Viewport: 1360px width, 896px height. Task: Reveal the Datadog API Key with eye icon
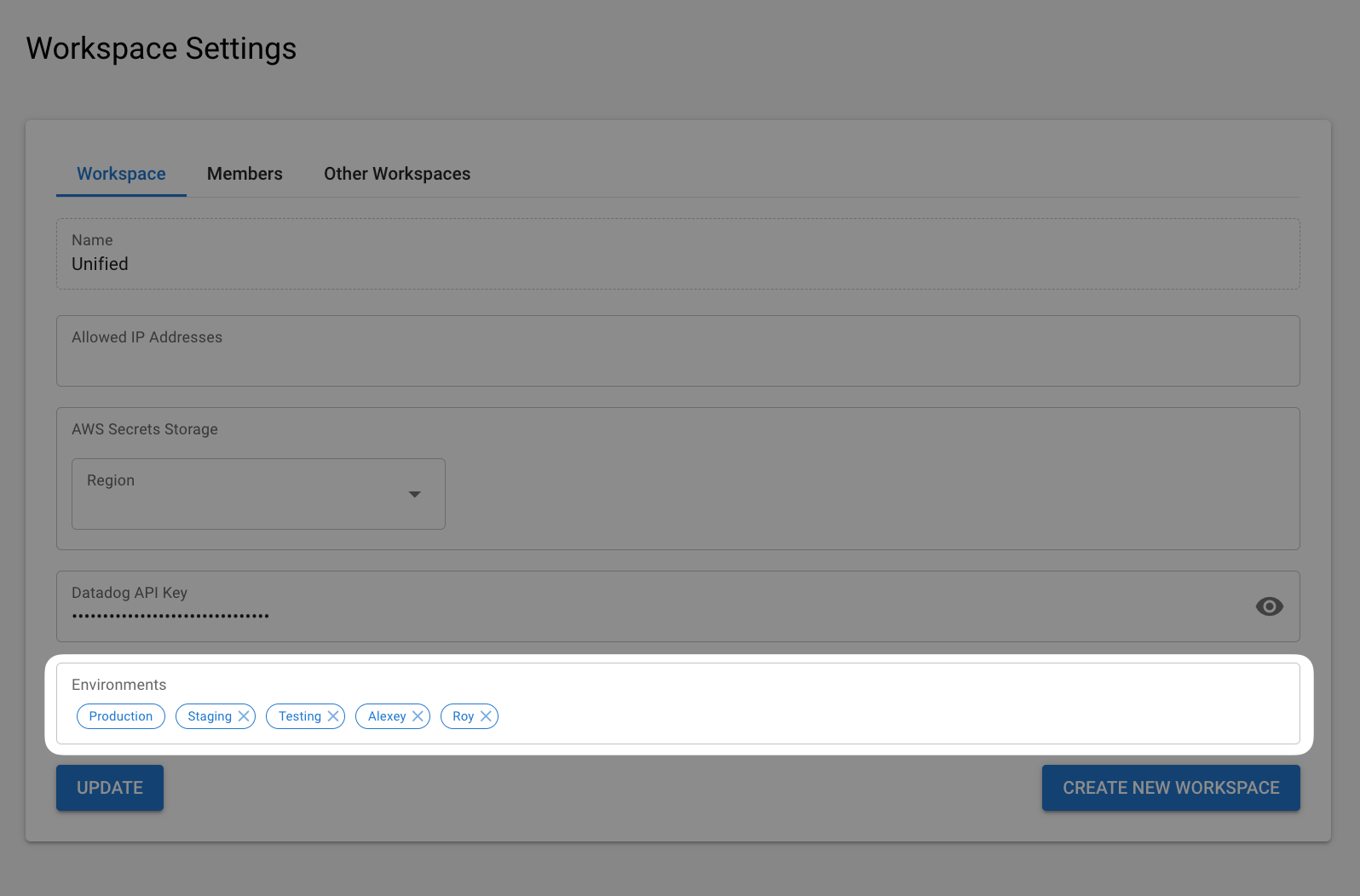pos(1269,606)
